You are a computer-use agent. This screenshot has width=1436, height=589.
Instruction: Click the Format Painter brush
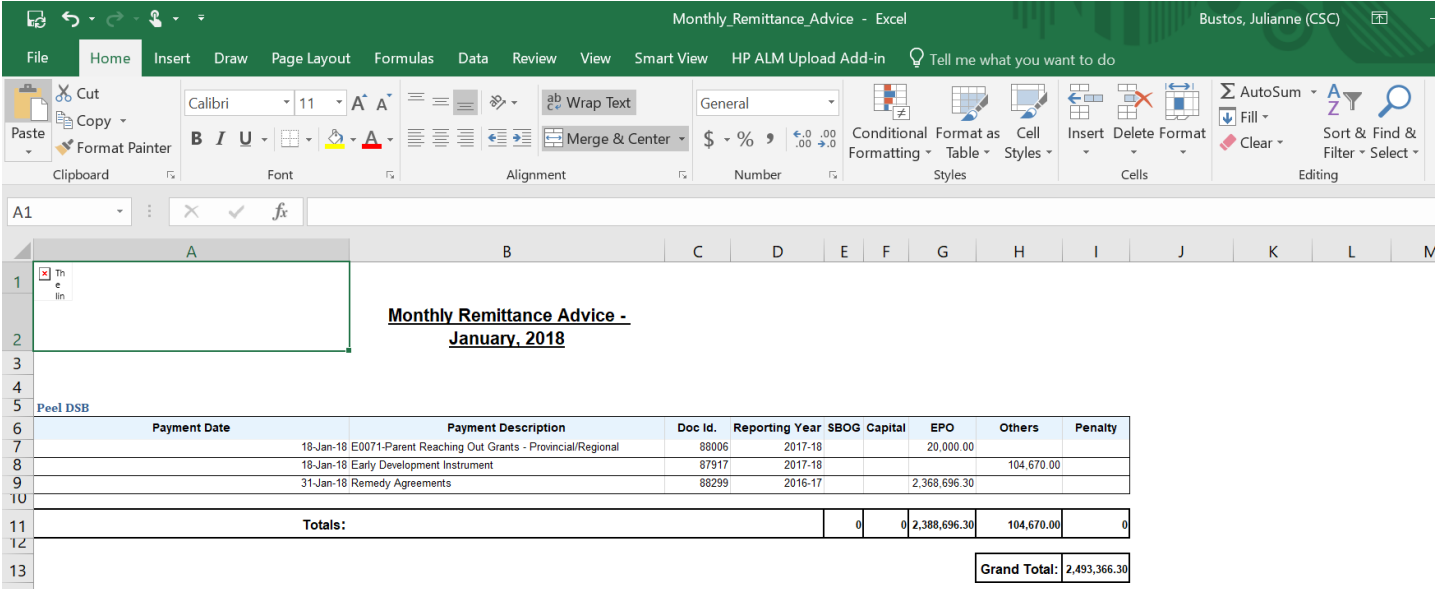(x=65, y=148)
